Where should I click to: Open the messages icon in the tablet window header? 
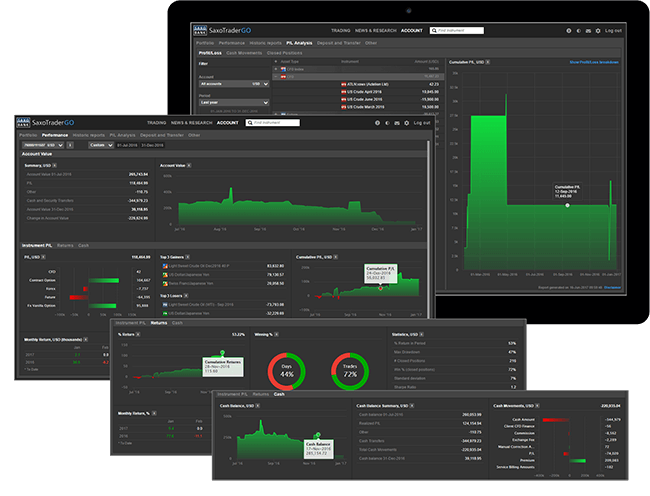[x=588, y=31]
